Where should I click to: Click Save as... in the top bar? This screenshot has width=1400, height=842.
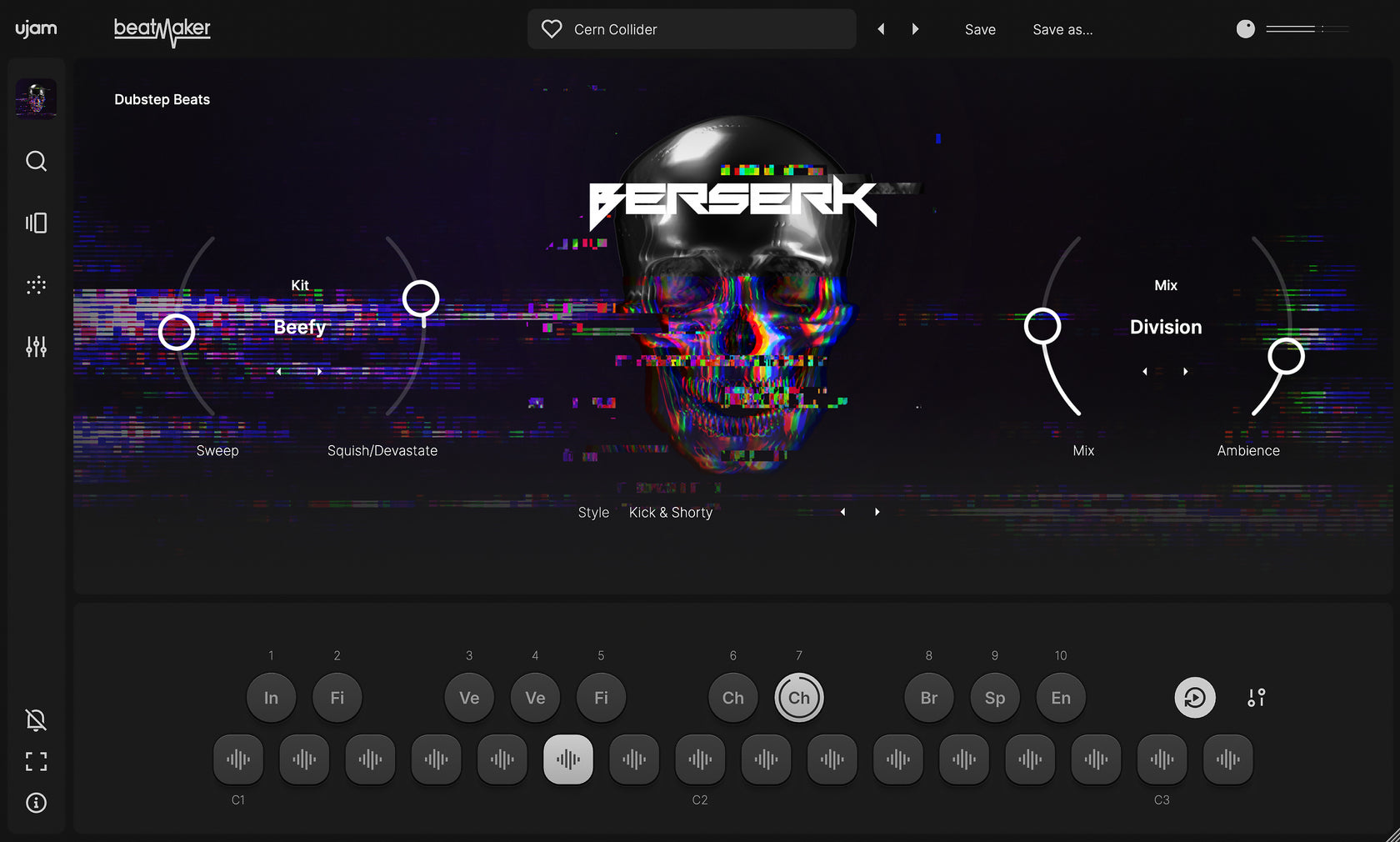point(1062,29)
